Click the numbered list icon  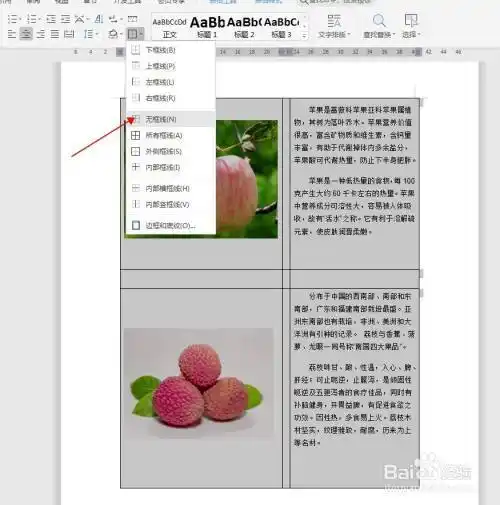[x=31, y=19]
